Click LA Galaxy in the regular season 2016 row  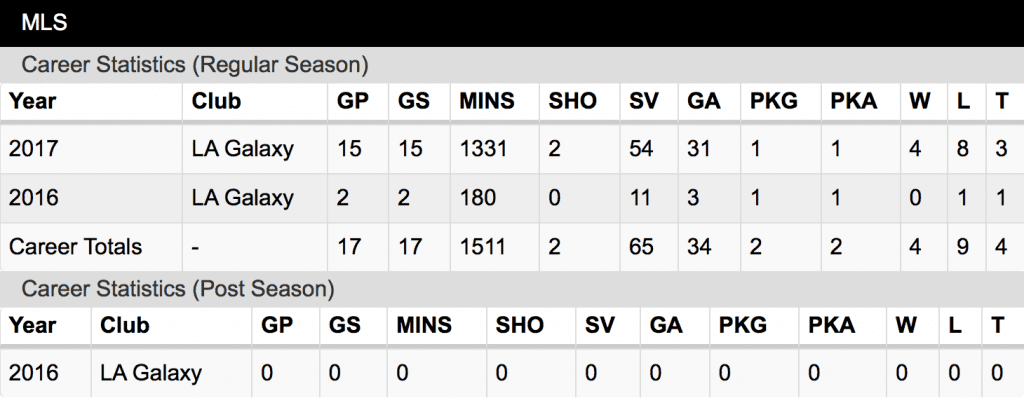(x=242, y=197)
